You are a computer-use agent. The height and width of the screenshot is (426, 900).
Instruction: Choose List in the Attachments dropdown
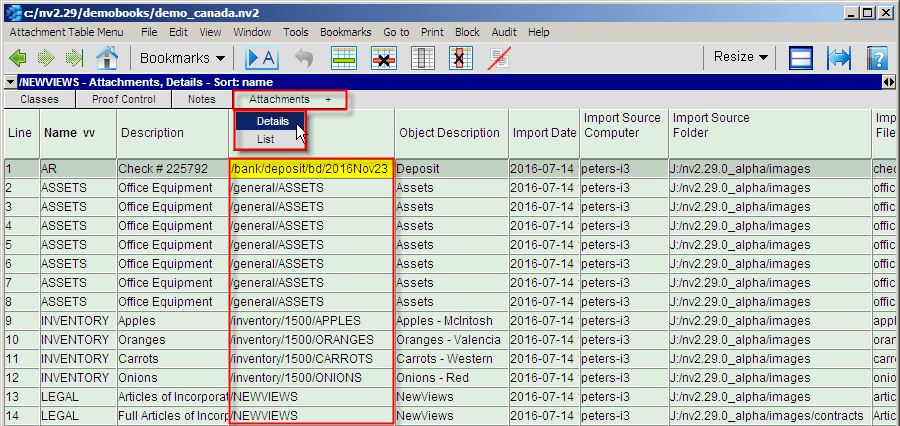[265, 139]
